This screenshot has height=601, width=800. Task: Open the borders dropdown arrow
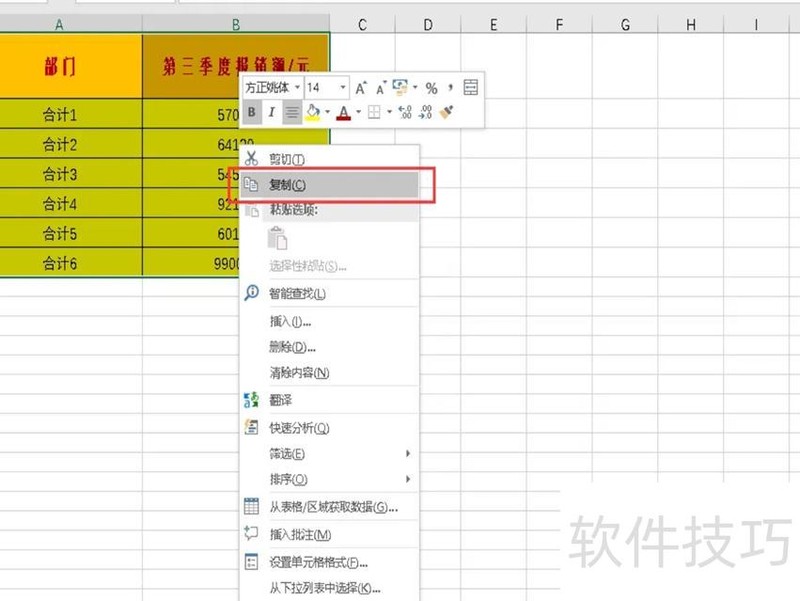[389, 112]
